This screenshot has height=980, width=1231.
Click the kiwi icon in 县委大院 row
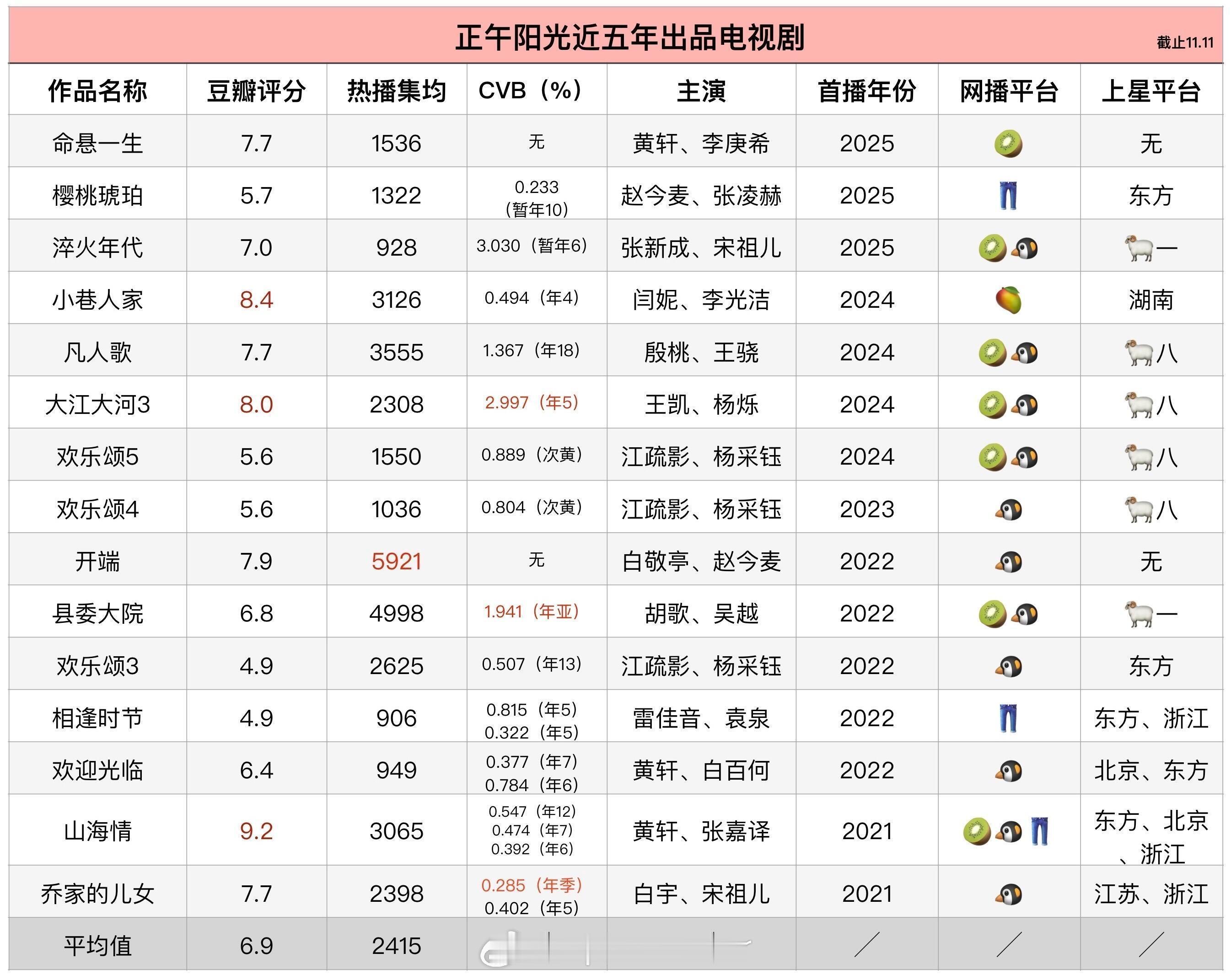(x=993, y=614)
